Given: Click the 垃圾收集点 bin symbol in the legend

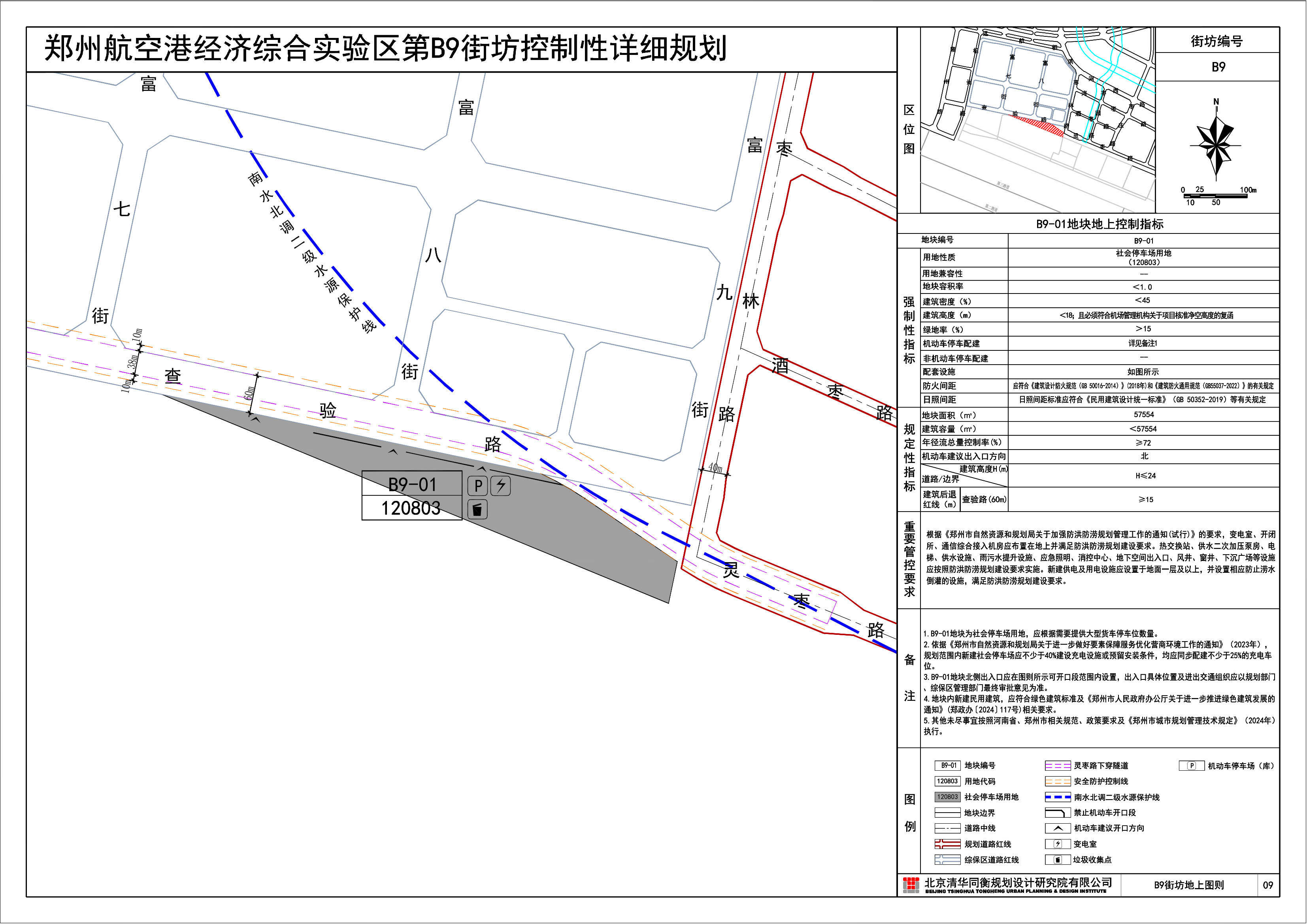Looking at the screenshot, I should [x=1058, y=860].
